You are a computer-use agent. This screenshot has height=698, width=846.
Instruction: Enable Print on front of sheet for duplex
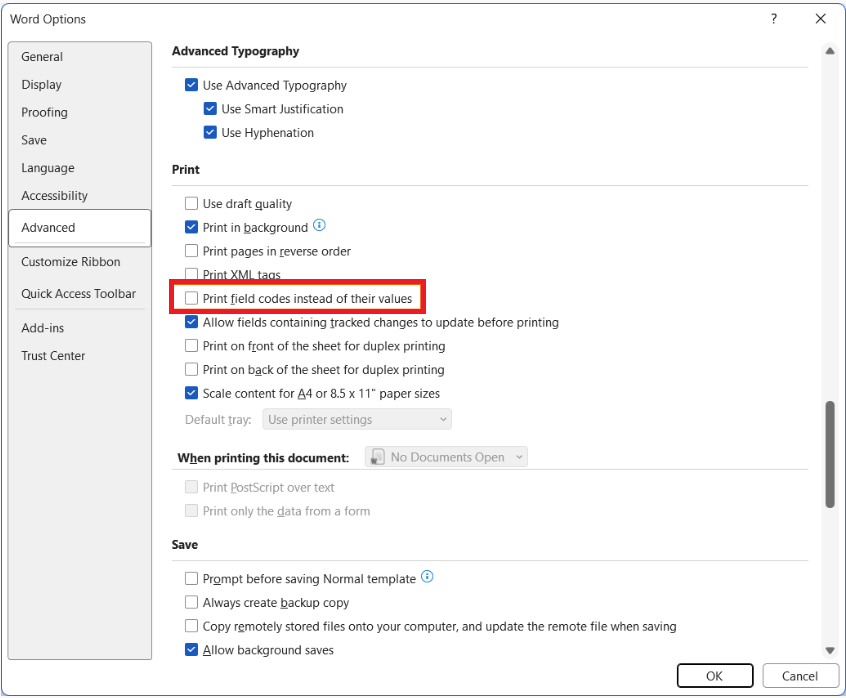pos(192,346)
